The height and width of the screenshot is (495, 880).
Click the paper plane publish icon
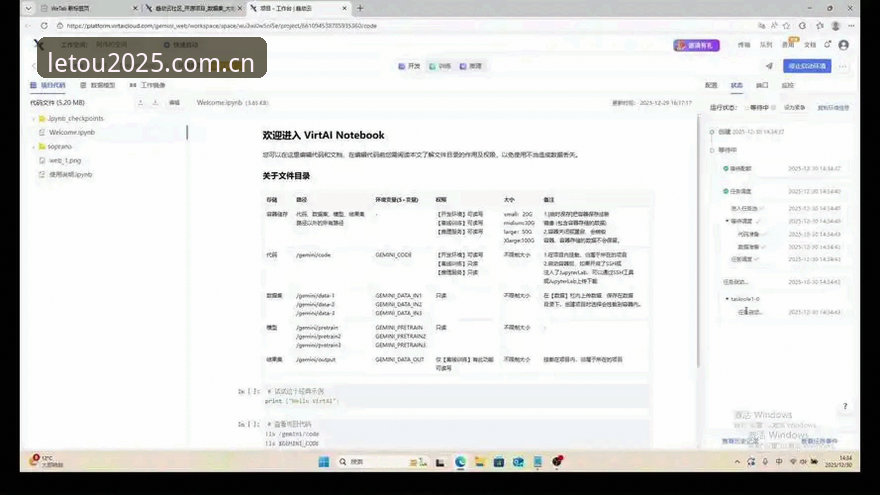pos(769,66)
